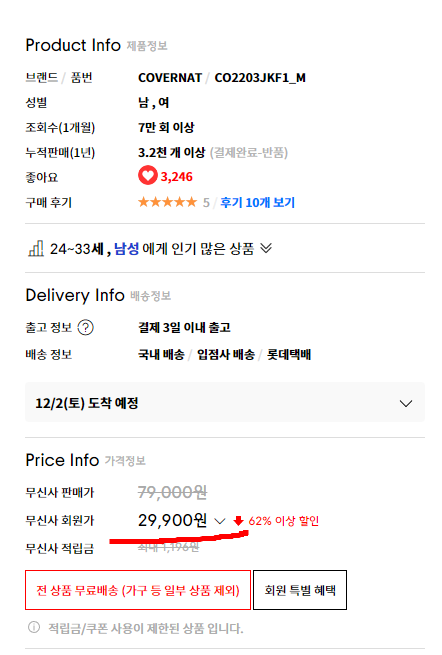Open the chevron next to 29,900원 price
Screen dimensions: 442x655
[x=219, y=521]
